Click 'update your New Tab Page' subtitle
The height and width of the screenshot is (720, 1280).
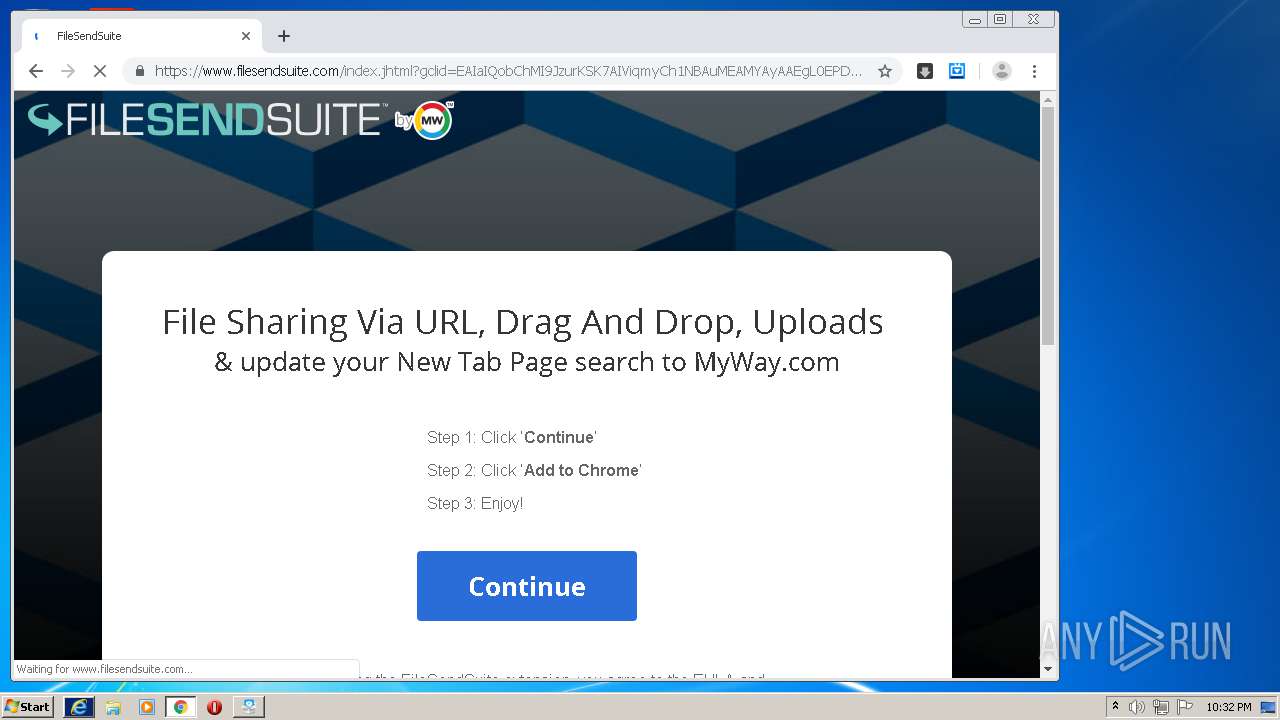point(527,362)
